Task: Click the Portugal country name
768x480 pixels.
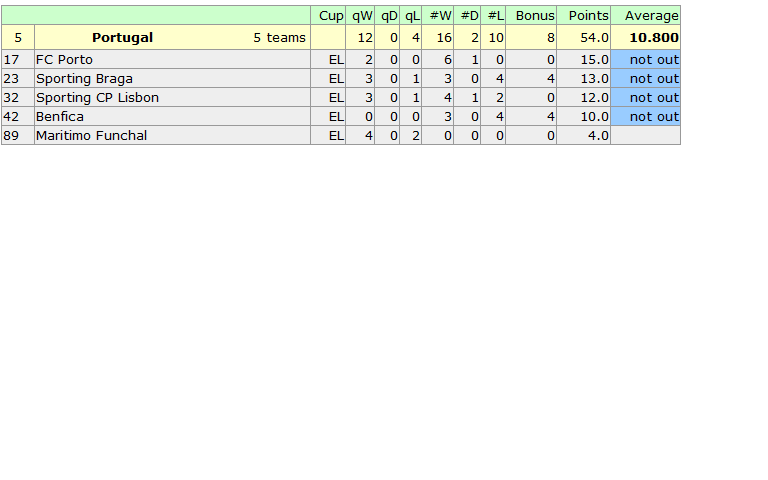Action: [122, 37]
